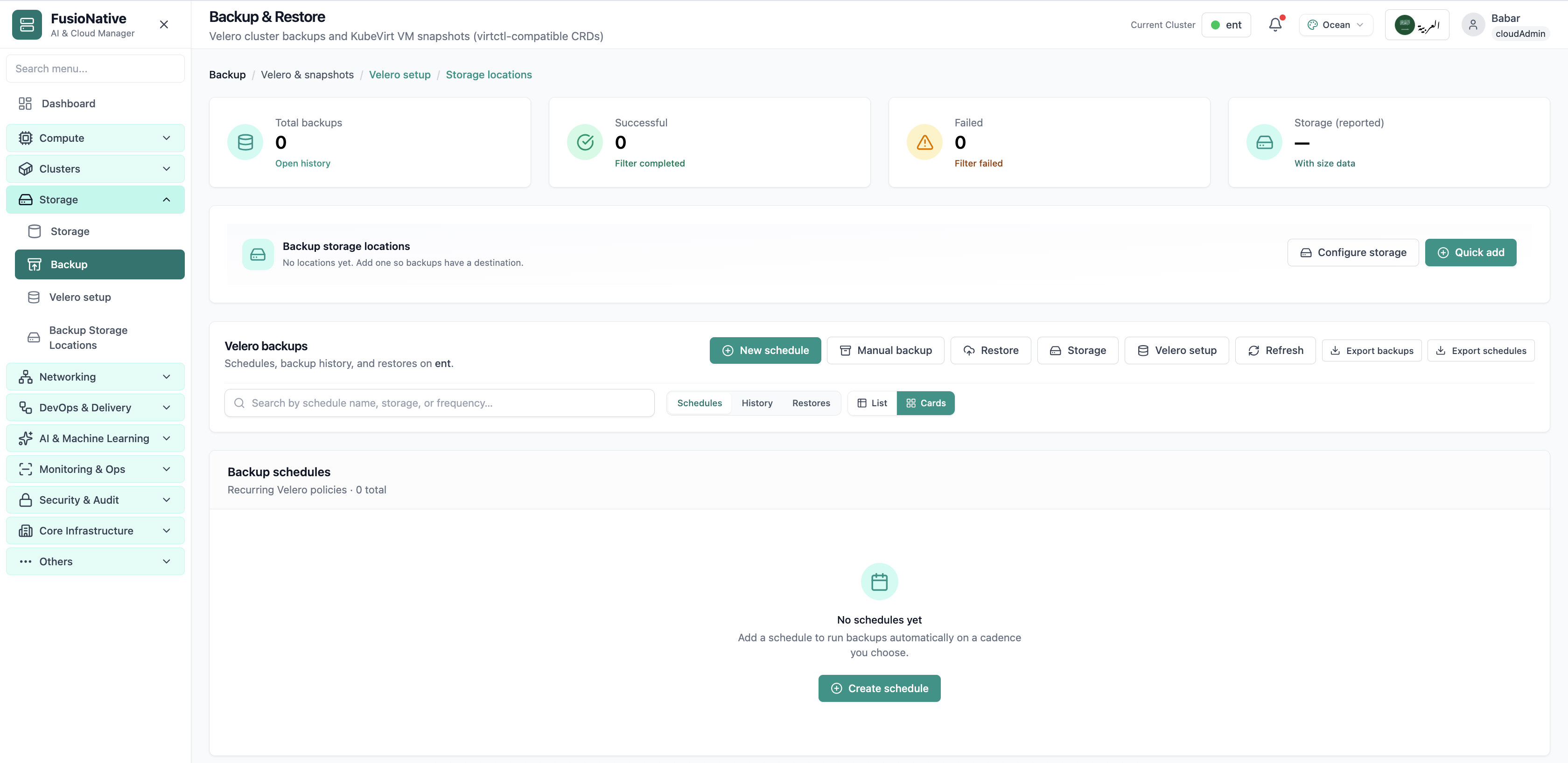Focus the schedule search field
Viewport: 1568px width, 763px height.
tap(440, 403)
